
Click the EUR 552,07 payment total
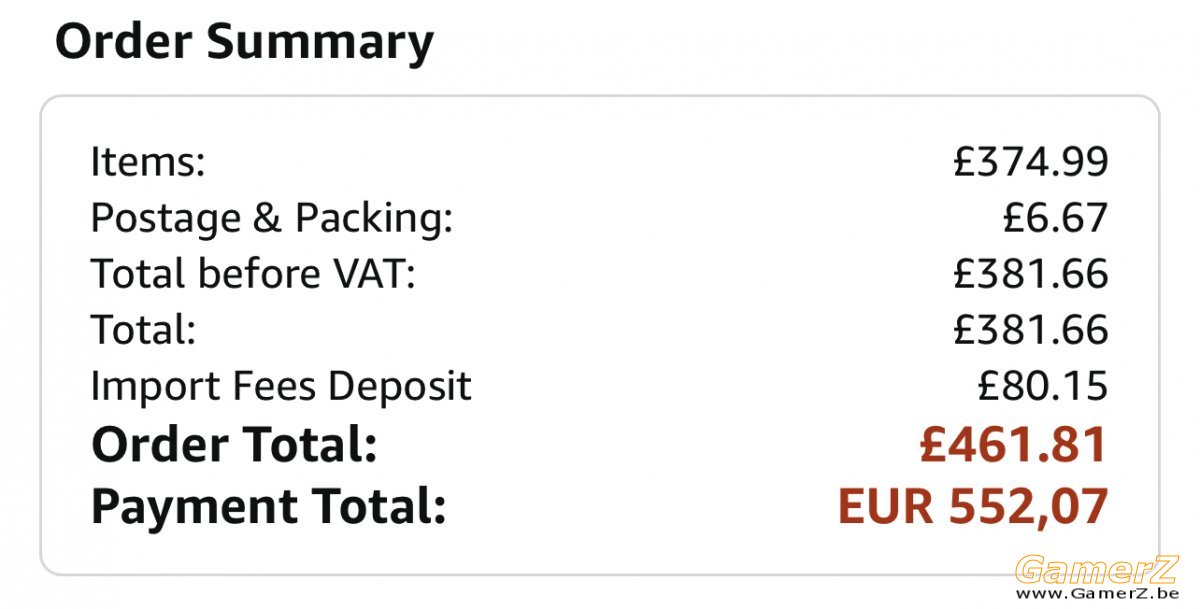(x=973, y=507)
